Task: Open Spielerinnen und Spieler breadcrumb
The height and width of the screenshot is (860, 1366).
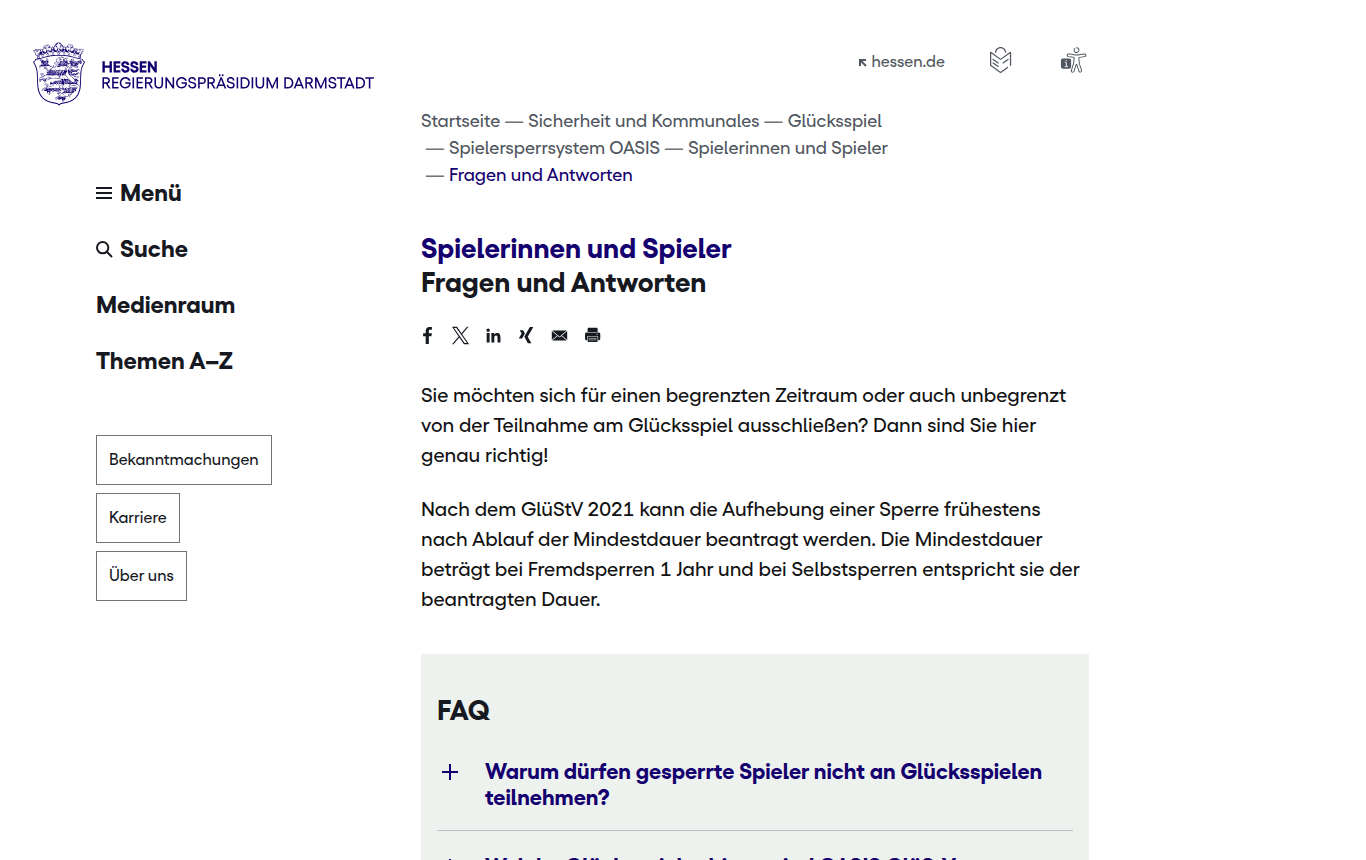Action: pos(788,148)
